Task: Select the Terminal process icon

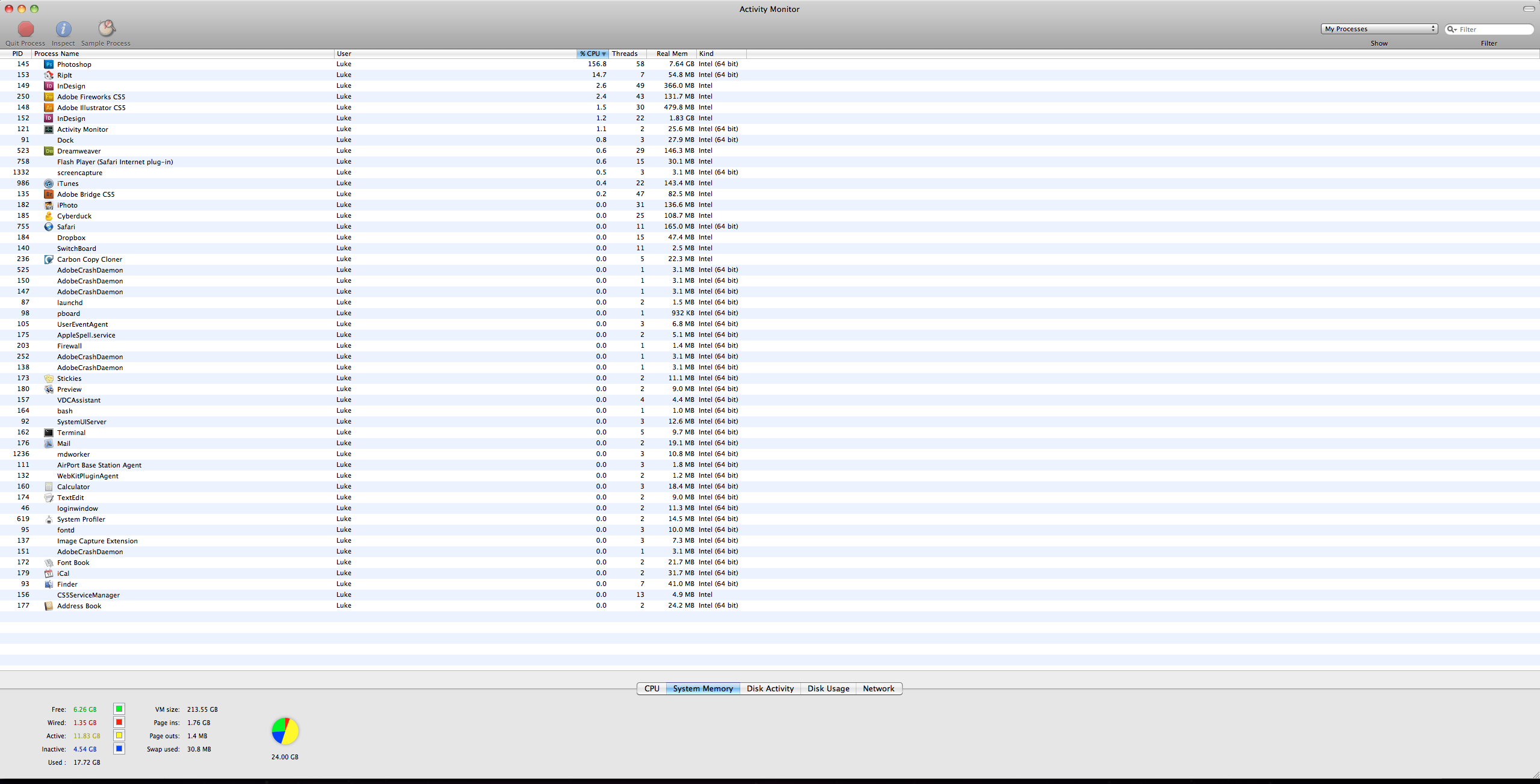Action: pyautogui.click(x=49, y=433)
